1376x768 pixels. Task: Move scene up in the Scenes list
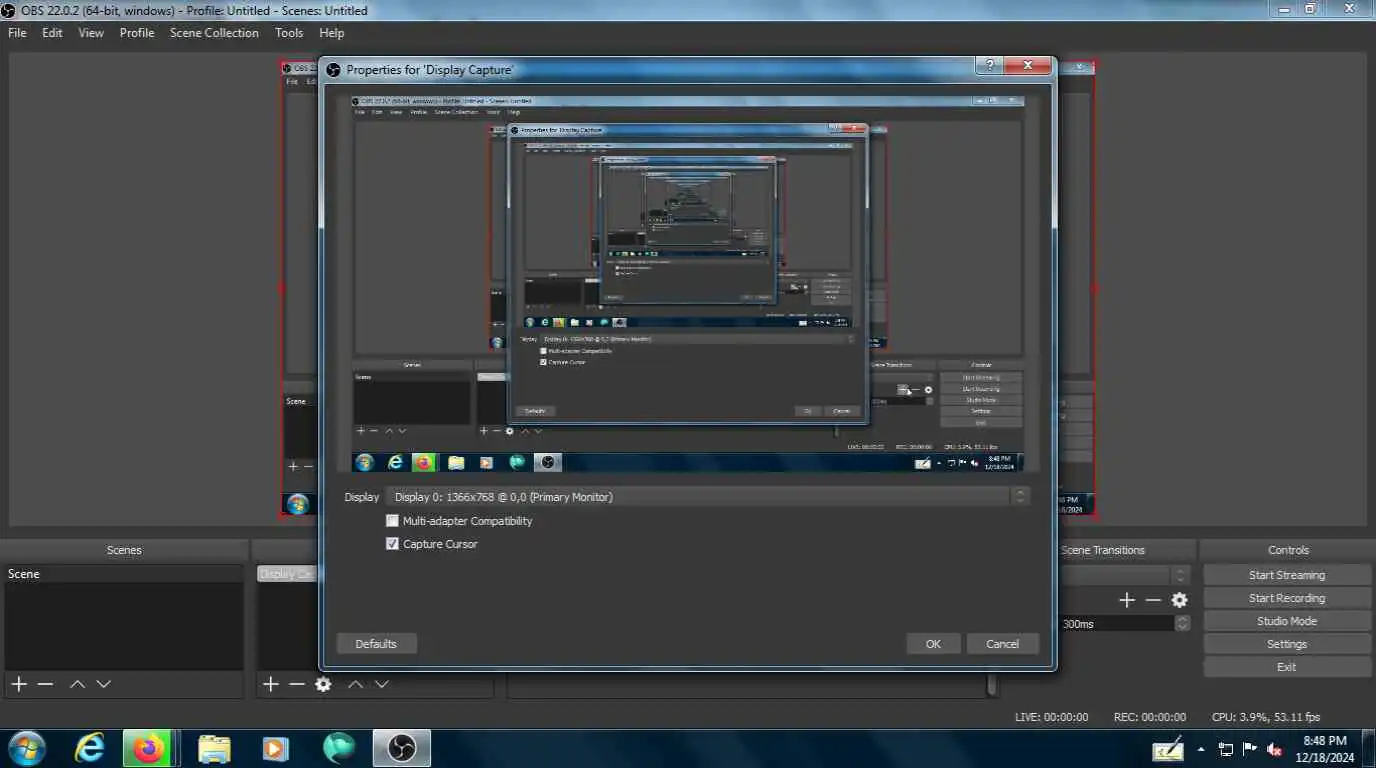point(77,684)
